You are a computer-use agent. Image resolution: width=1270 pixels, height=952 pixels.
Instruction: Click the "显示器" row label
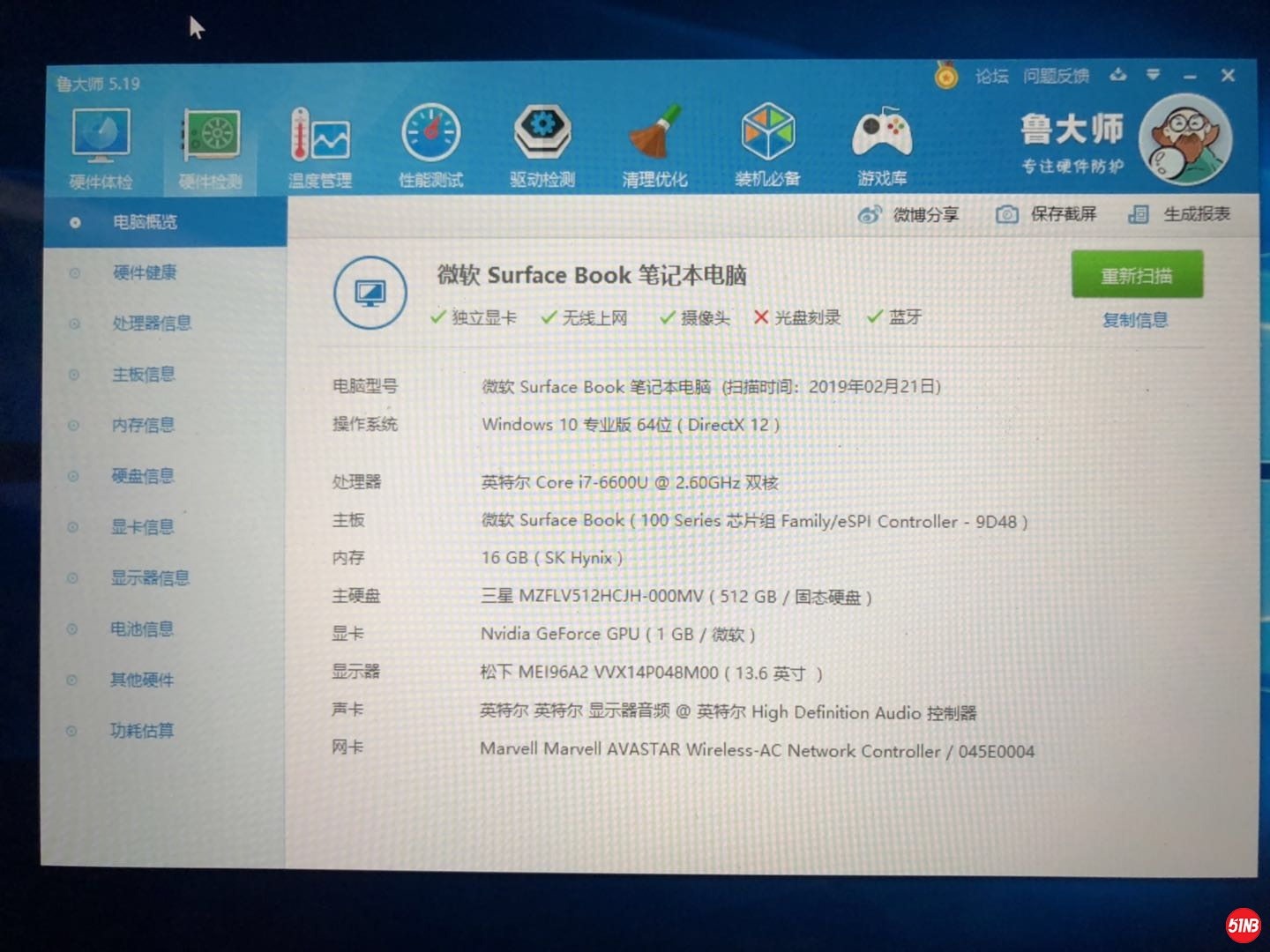(356, 671)
